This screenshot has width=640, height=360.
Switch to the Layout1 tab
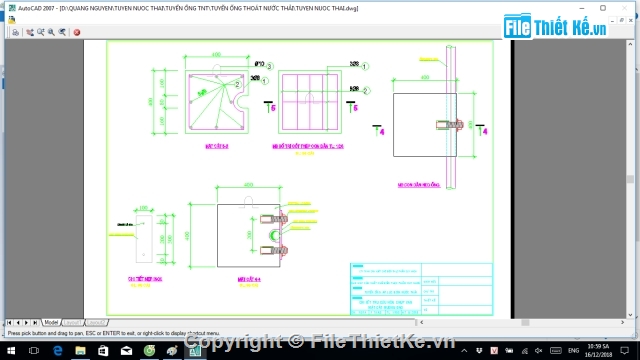tap(73, 322)
